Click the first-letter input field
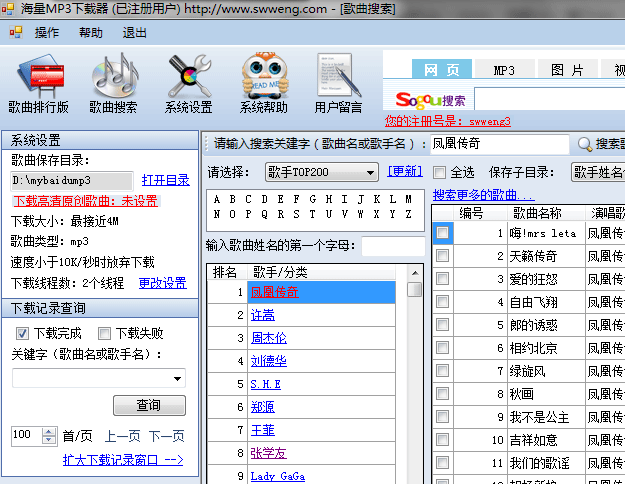 click(393, 245)
